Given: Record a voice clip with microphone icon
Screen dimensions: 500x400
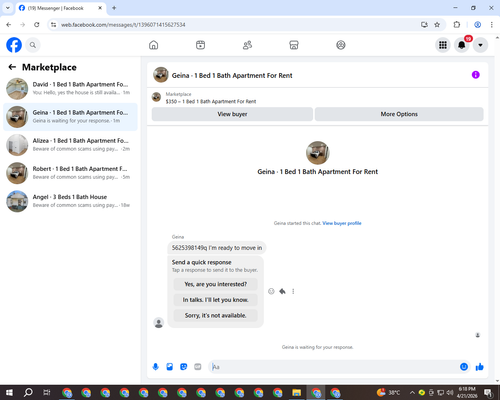Looking at the screenshot, I should (156, 367).
